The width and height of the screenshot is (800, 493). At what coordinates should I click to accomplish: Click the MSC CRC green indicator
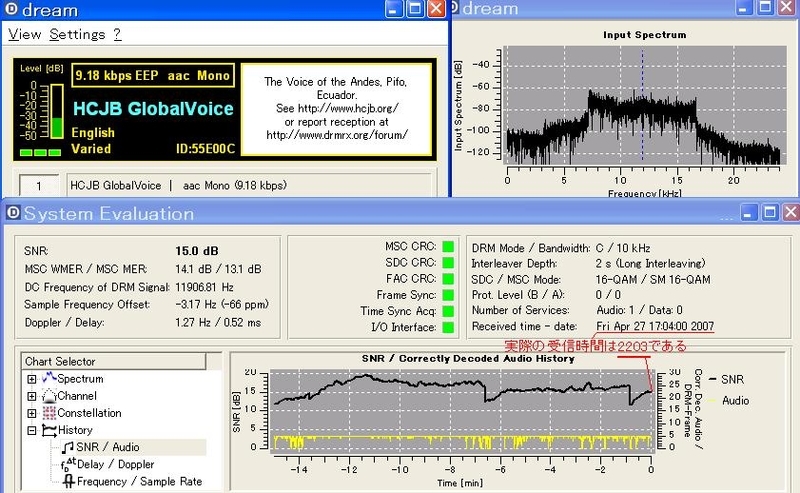tap(448, 246)
